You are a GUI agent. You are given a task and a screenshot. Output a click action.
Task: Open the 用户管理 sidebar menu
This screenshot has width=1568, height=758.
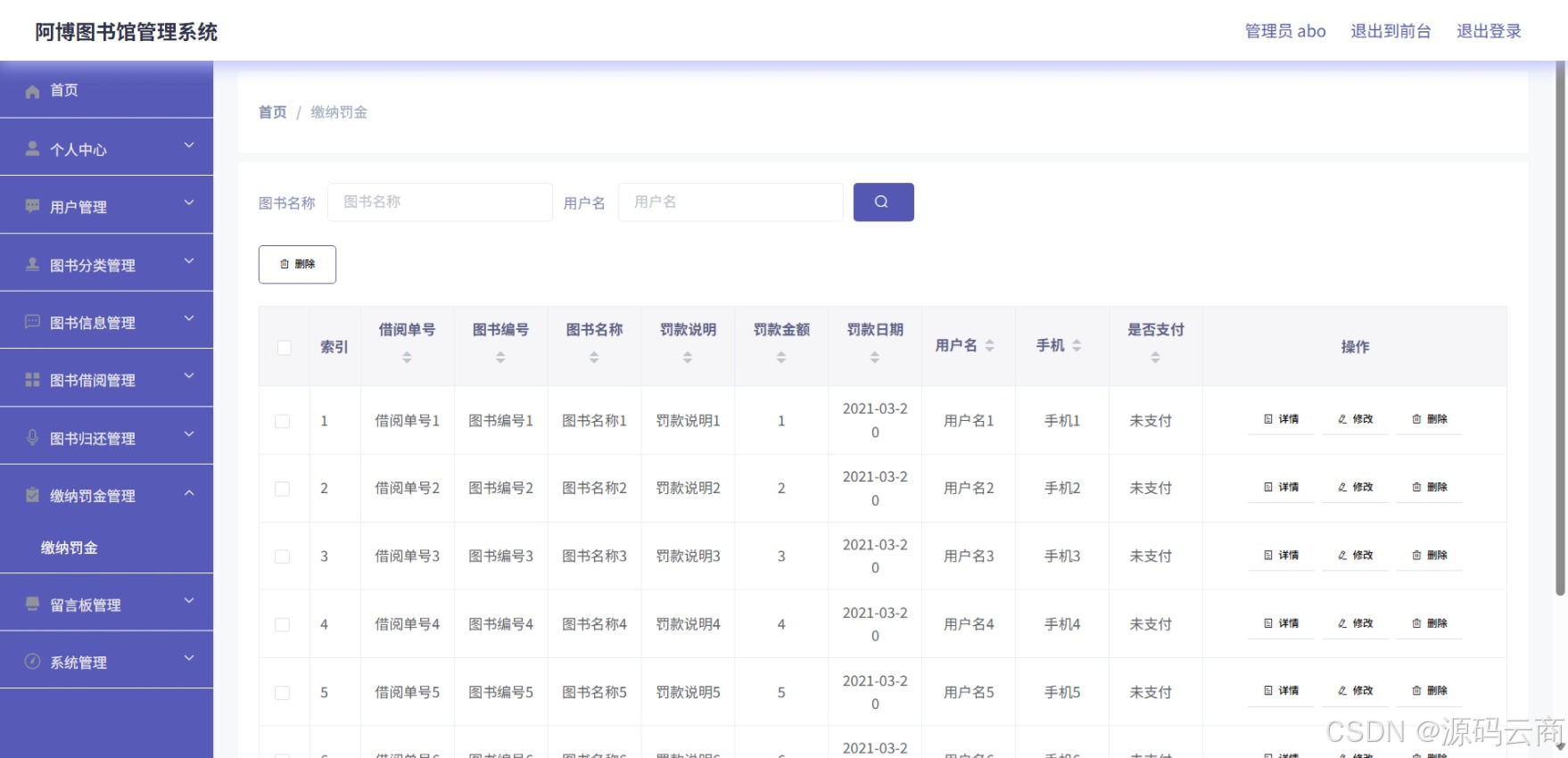pos(106,206)
